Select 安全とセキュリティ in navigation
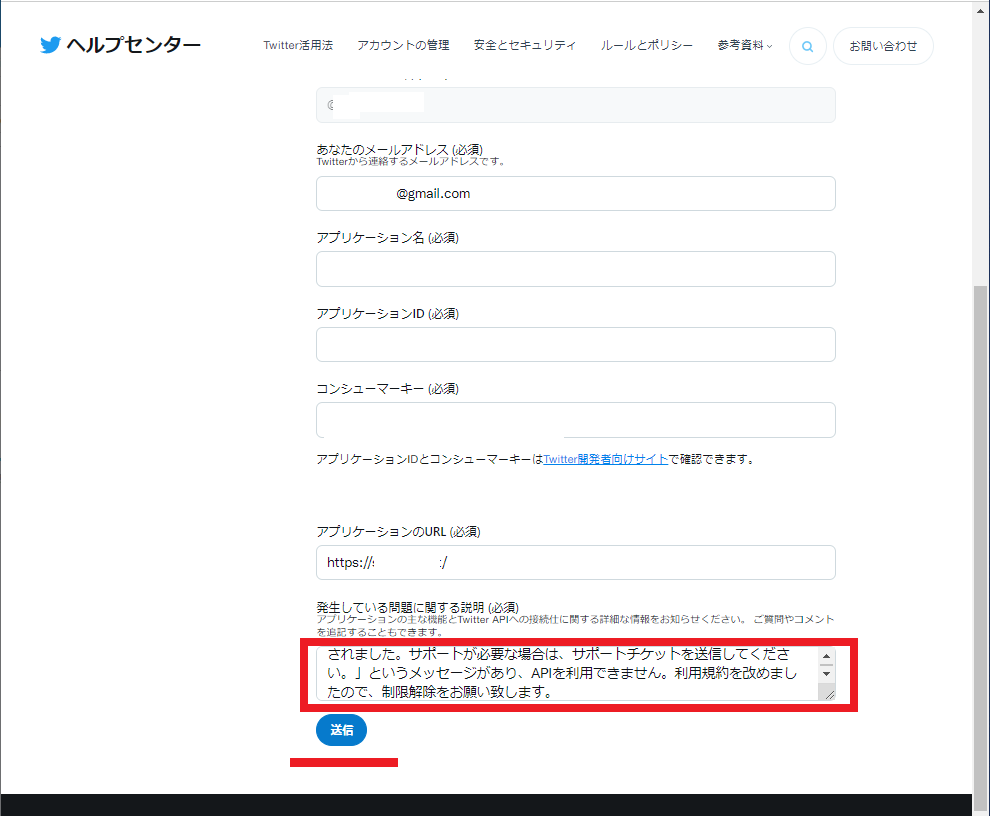Image resolution: width=990 pixels, height=816 pixels. click(x=525, y=45)
